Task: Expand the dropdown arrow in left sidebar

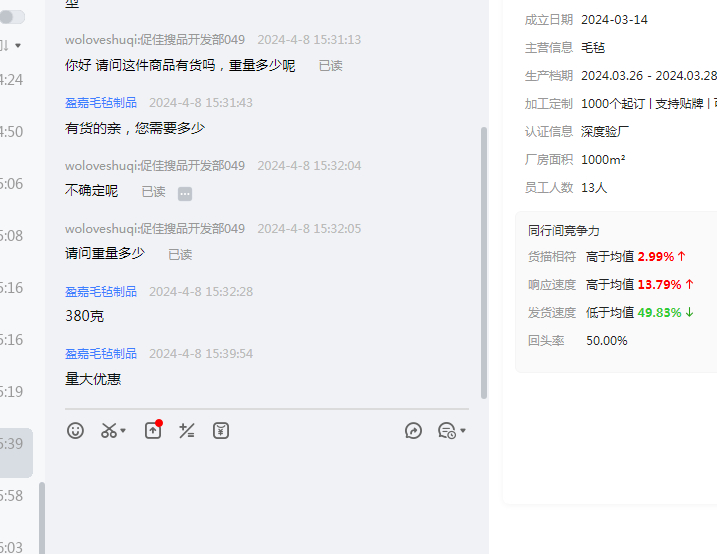Action: pyautogui.click(x=18, y=45)
